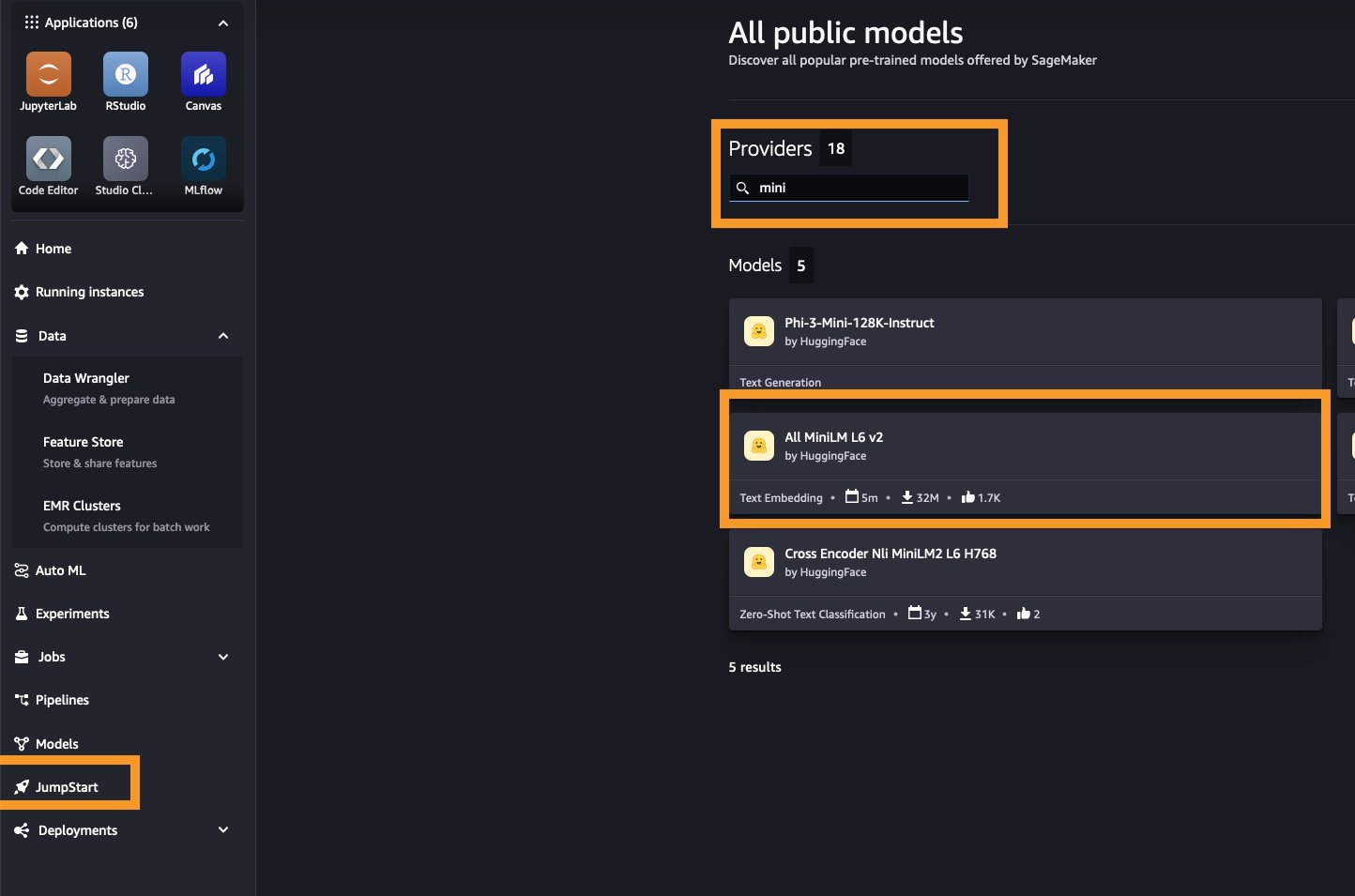1355x896 pixels.
Task: Open the Phi-3-Mini-128K-Instruct model card
Action: (1026, 344)
